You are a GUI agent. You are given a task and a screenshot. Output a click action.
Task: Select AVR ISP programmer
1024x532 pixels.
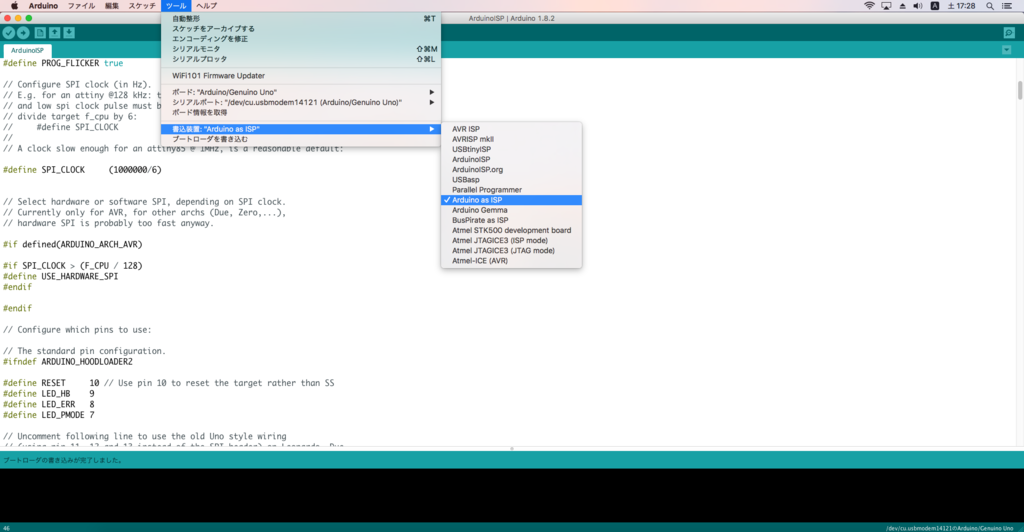point(511,129)
